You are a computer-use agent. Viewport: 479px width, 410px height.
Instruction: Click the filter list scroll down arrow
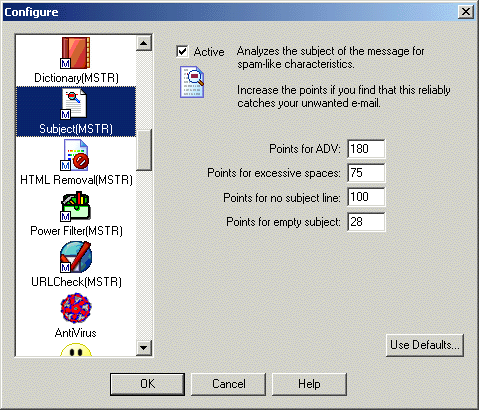point(144,348)
